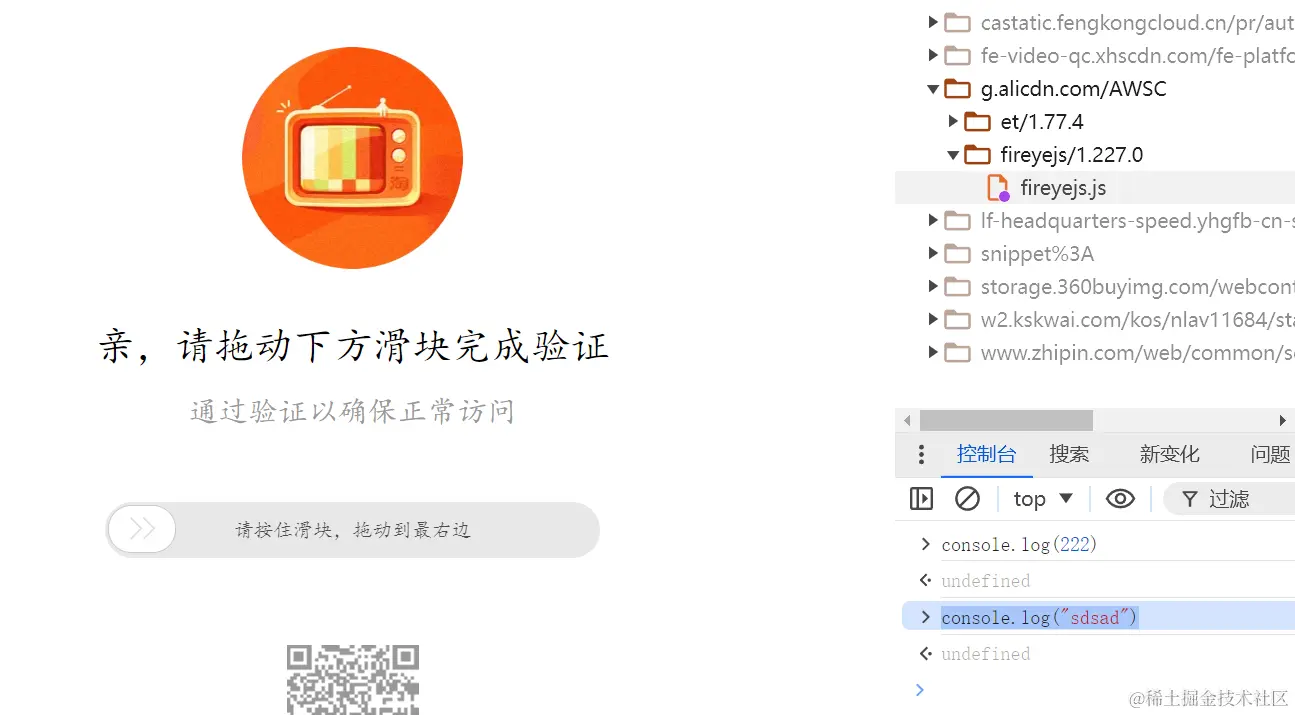
Task: Select the www.zhipin.com/web/common tree label
Action: tap(1137, 352)
